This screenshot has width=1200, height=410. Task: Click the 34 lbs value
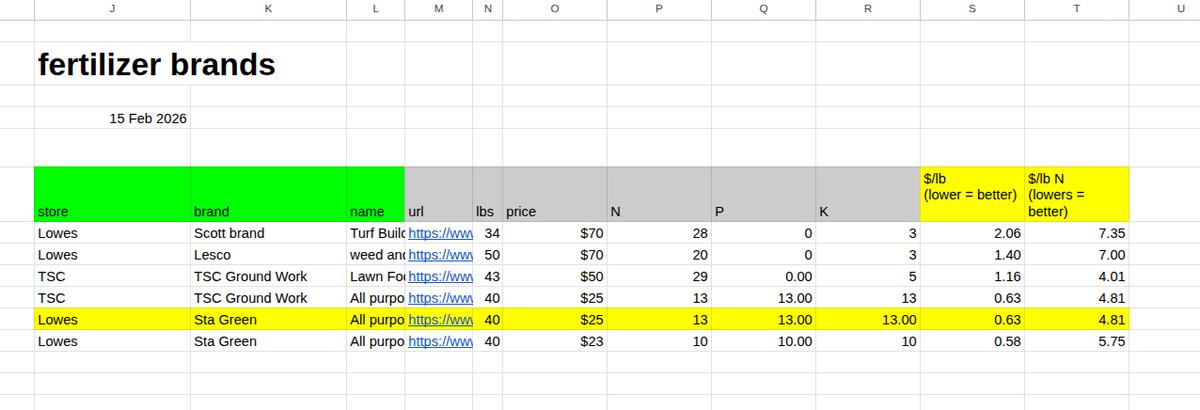pos(488,233)
